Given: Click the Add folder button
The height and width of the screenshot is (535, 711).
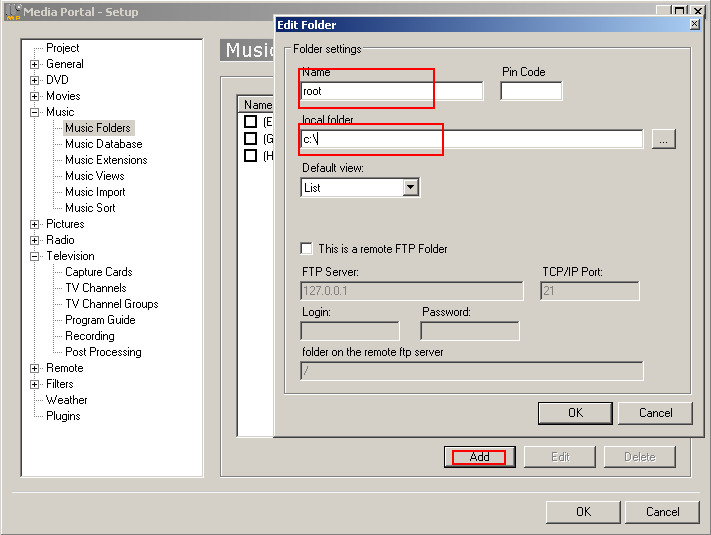Looking at the screenshot, I should click(x=480, y=457).
